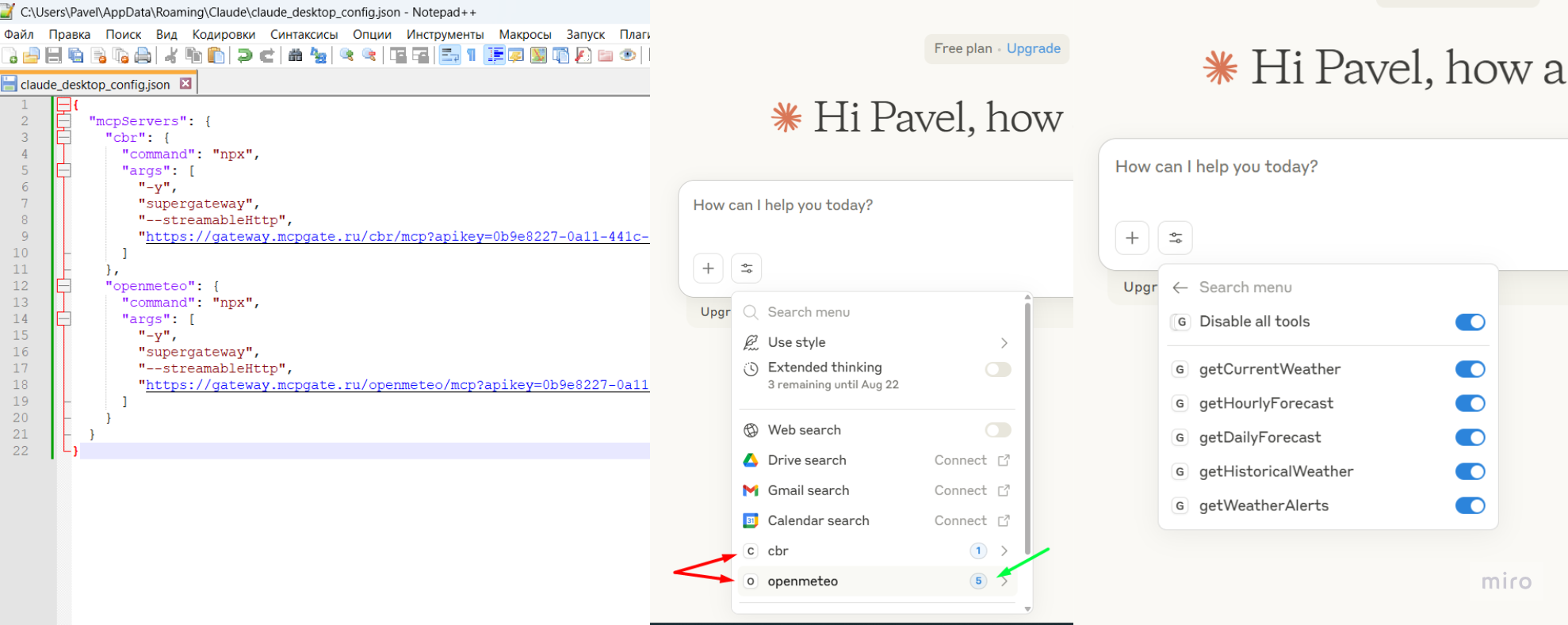Open the Файл menu

click(x=19, y=35)
